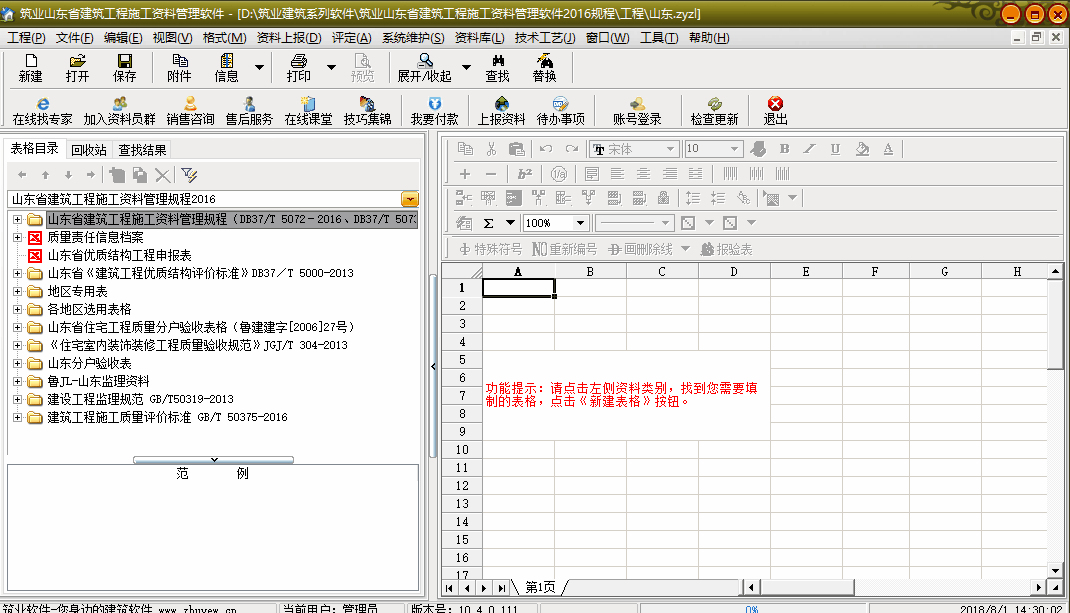The width and height of the screenshot is (1070, 613).
Task: Open the 附件 (Attachment) tool
Action: tap(179, 68)
